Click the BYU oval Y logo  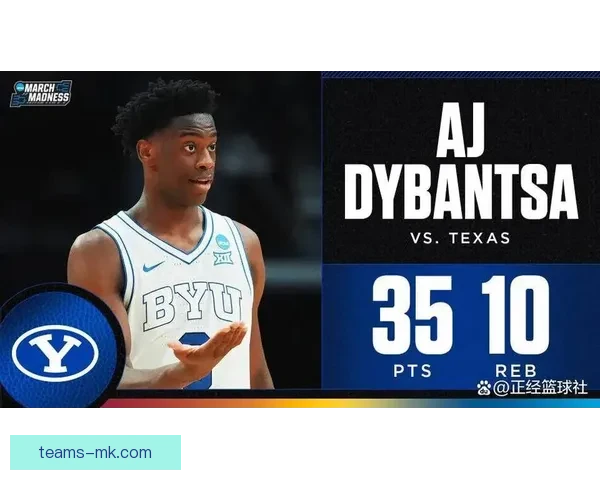coord(53,351)
